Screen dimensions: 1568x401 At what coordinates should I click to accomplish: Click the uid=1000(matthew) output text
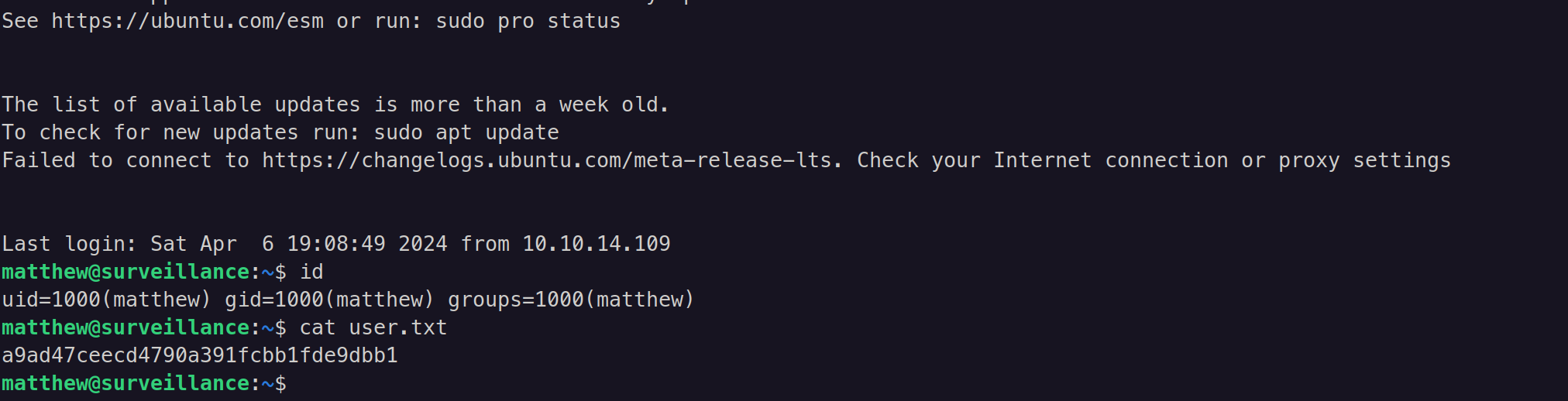pos(106,300)
